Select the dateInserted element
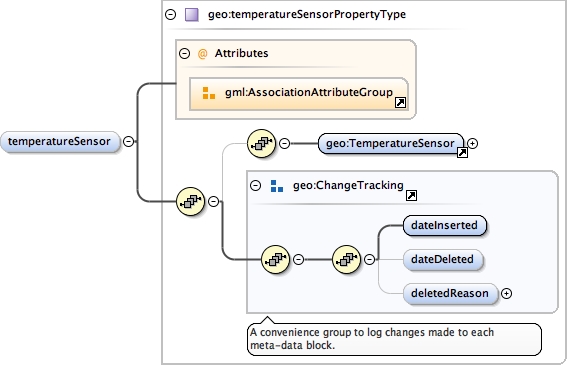 (445, 225)
